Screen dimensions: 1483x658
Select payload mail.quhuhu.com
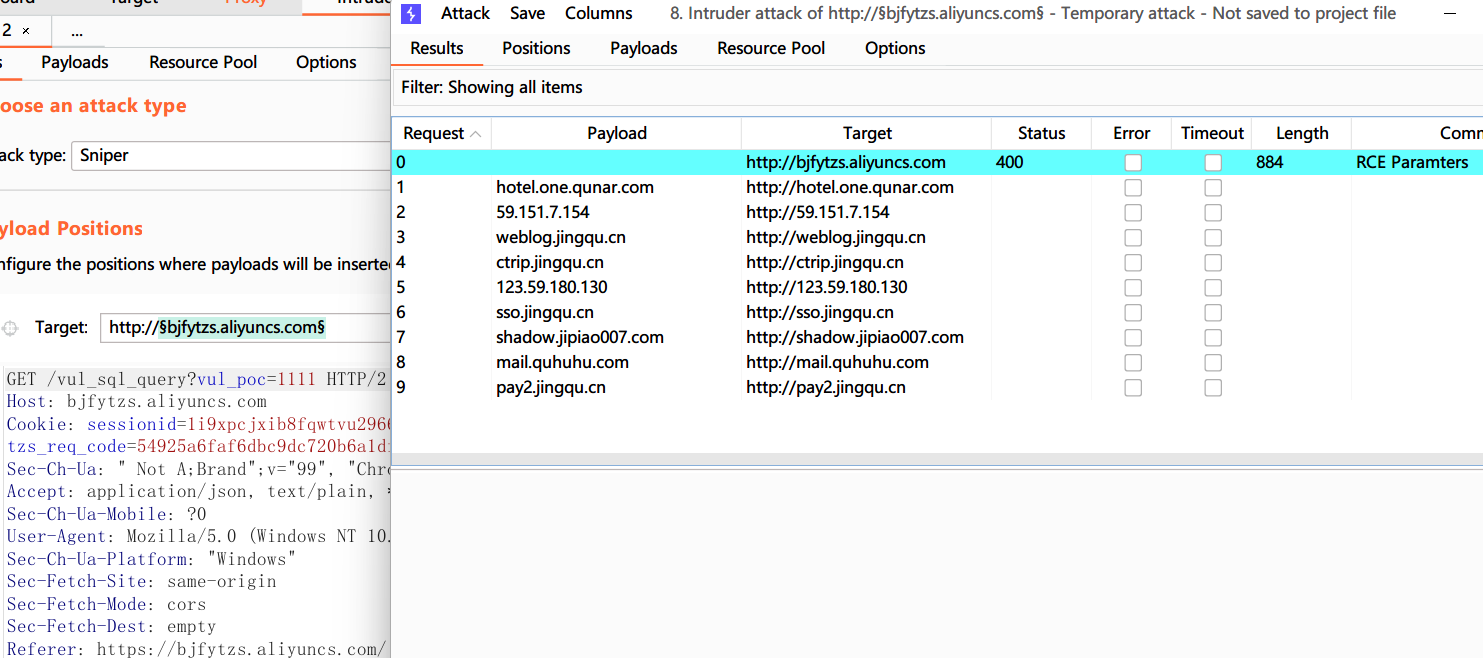tap(563, 362)
